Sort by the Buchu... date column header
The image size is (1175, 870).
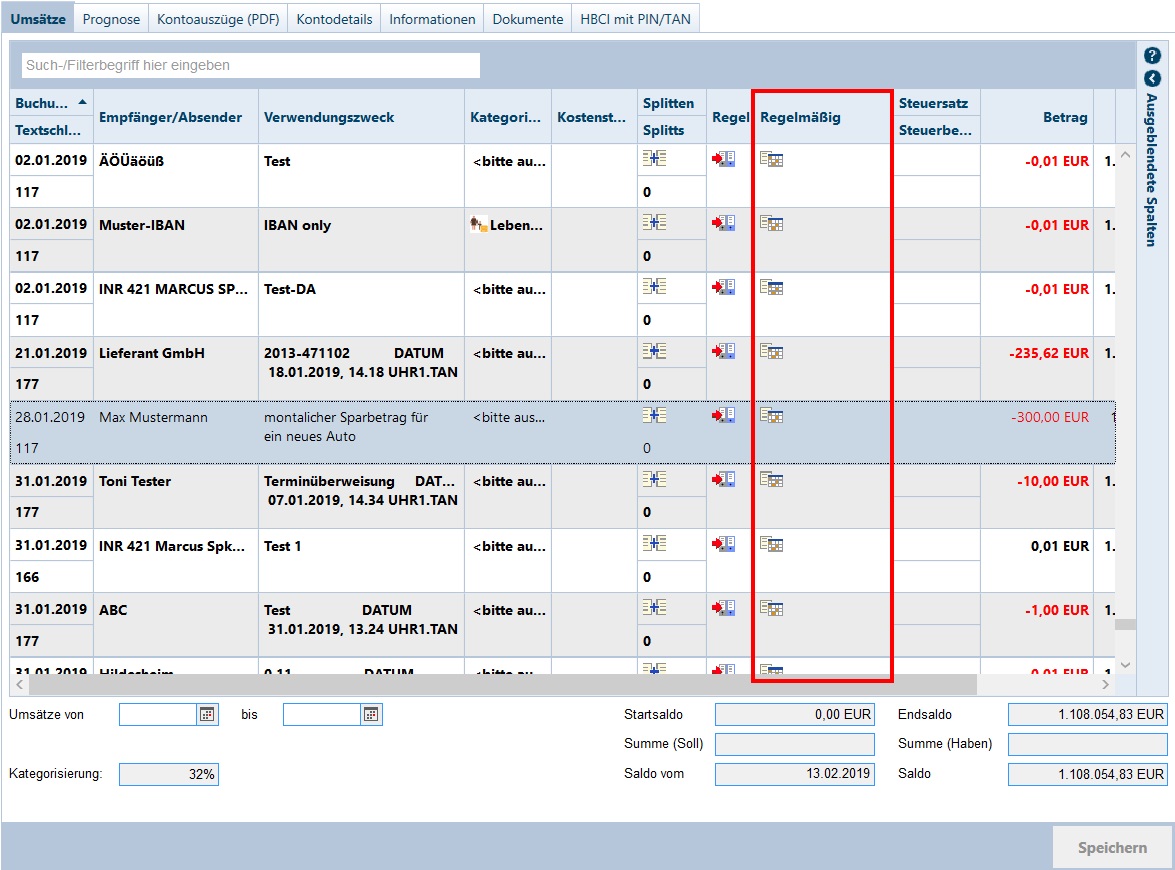[x=50, y=103]
